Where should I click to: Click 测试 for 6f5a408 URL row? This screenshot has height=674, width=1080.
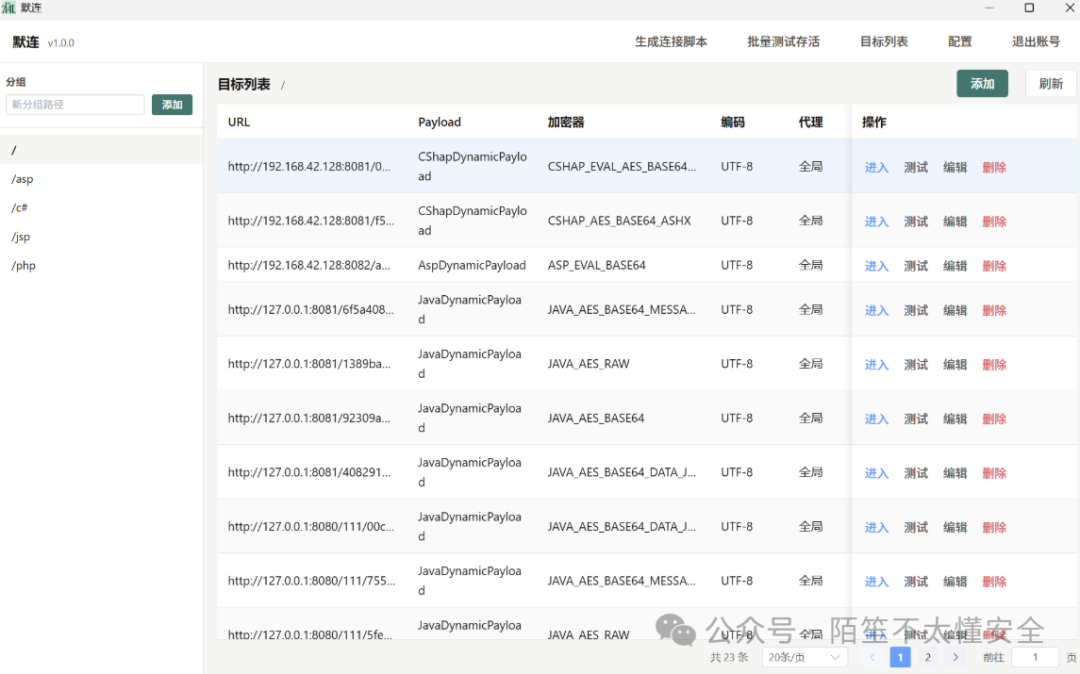tap(915, 310)
